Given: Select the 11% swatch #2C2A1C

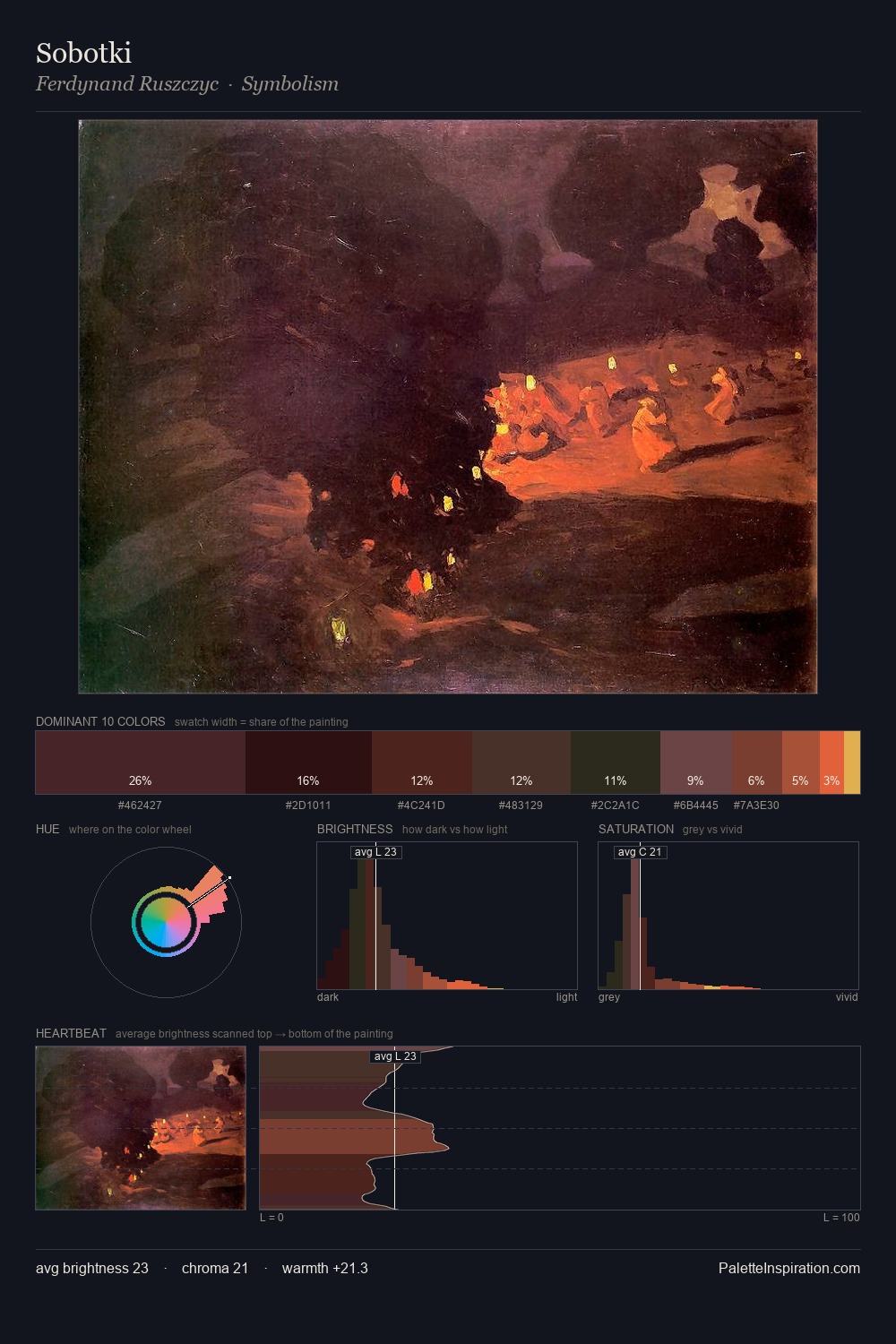Looking at the screenshot, I should (616, 762).
